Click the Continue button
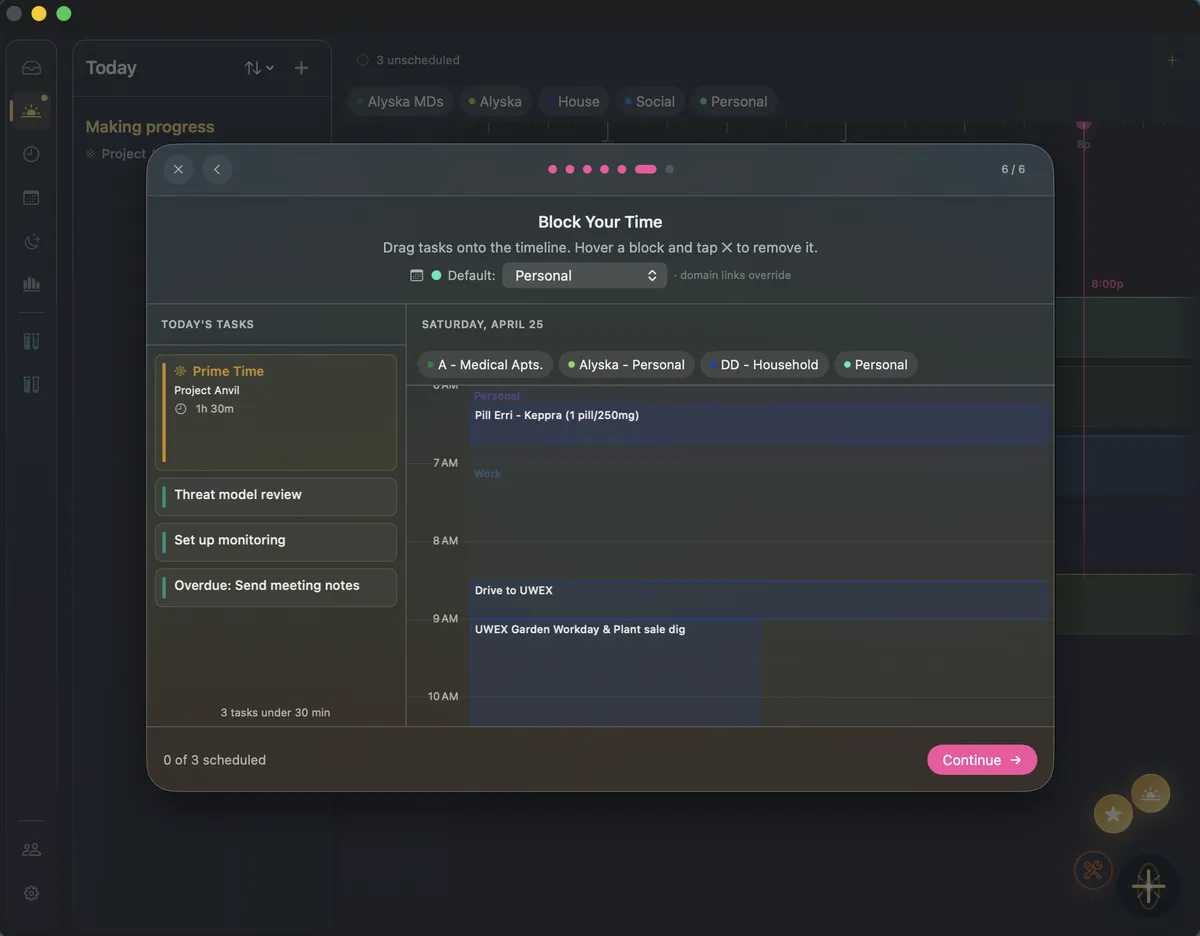 click(981, 760)
